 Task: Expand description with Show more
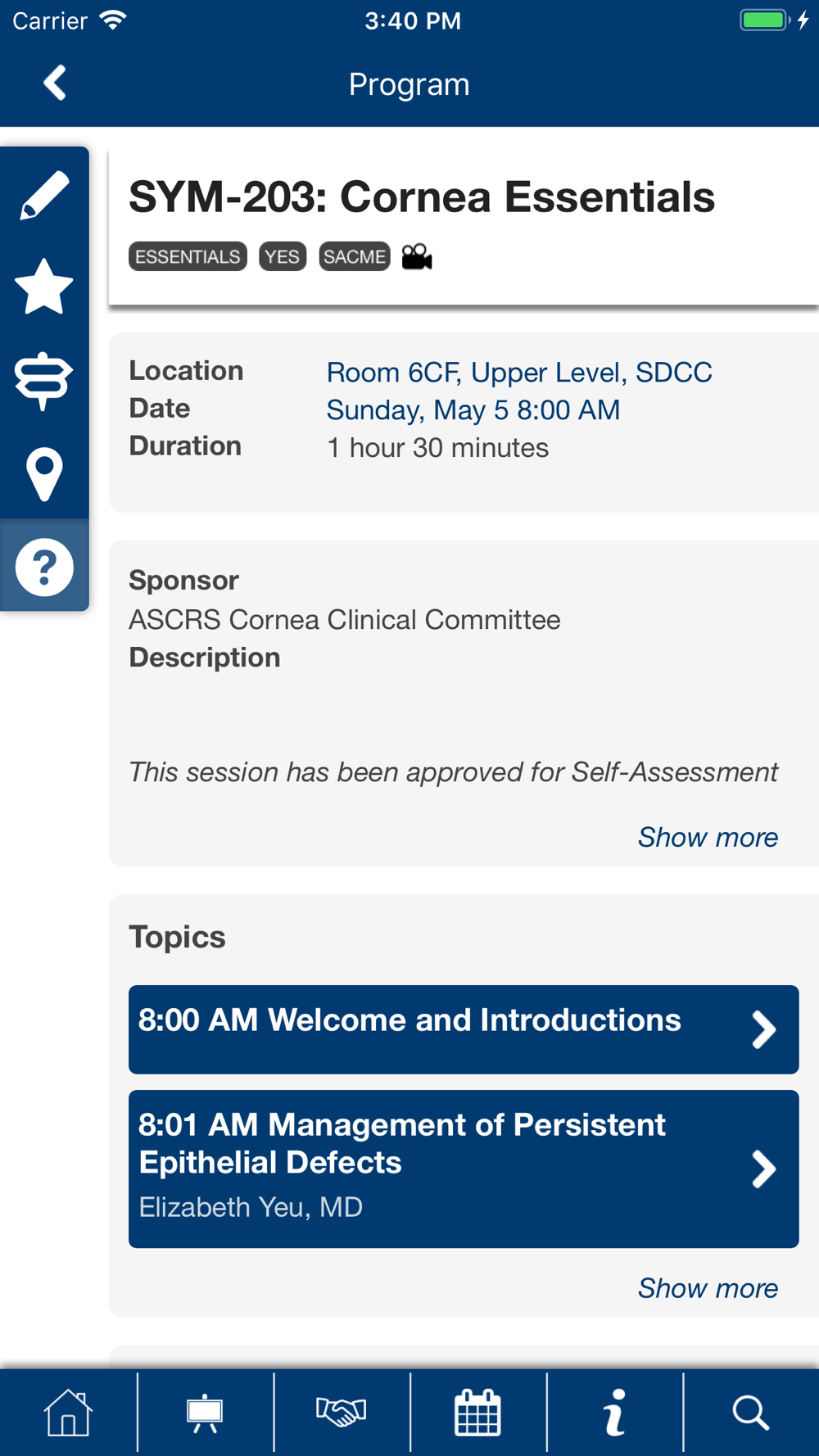[x=708, y=837]
